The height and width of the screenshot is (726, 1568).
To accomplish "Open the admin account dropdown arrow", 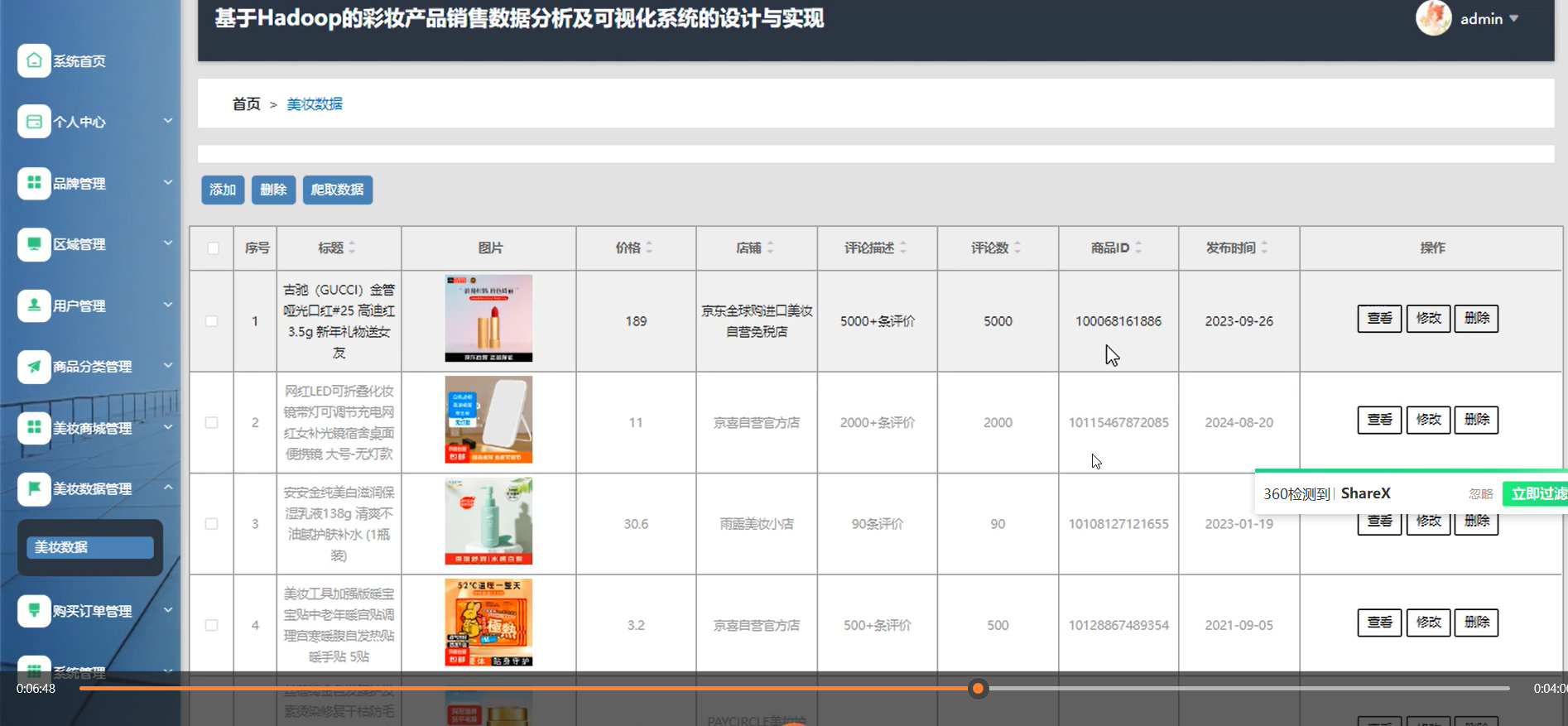I will tap(1514, 18).
